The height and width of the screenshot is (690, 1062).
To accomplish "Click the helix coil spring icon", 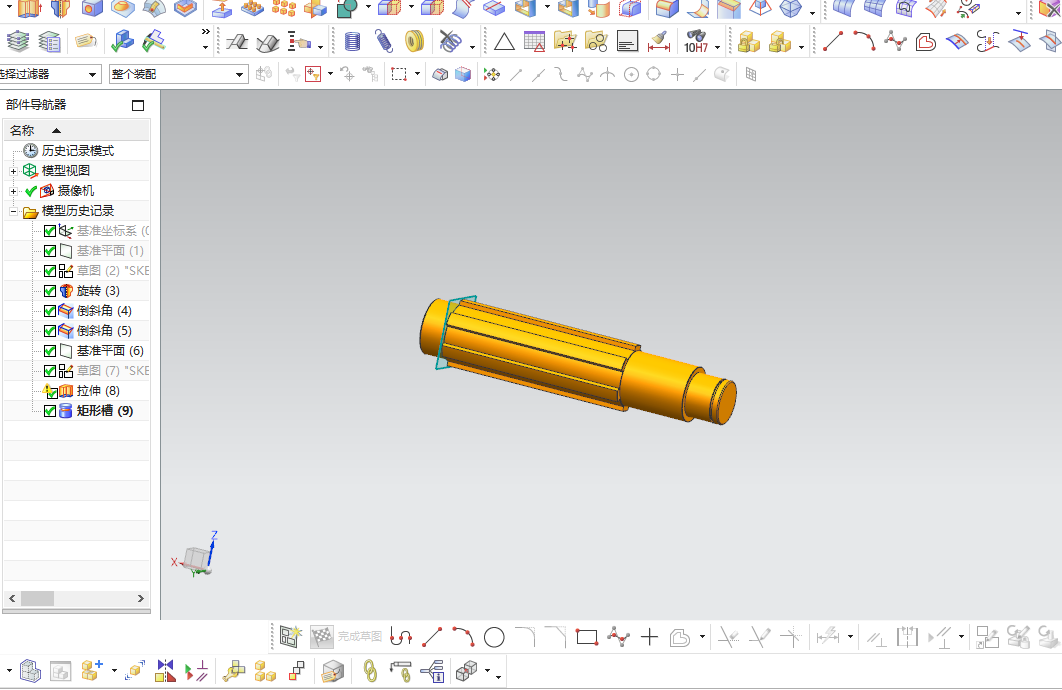I will click(x=352, y=42).
